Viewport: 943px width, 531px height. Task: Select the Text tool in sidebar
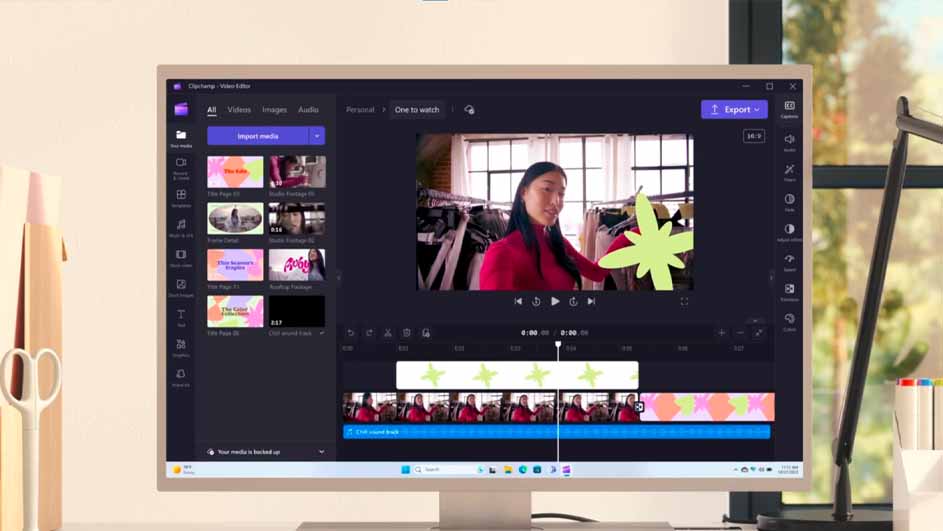click(181, 318)
